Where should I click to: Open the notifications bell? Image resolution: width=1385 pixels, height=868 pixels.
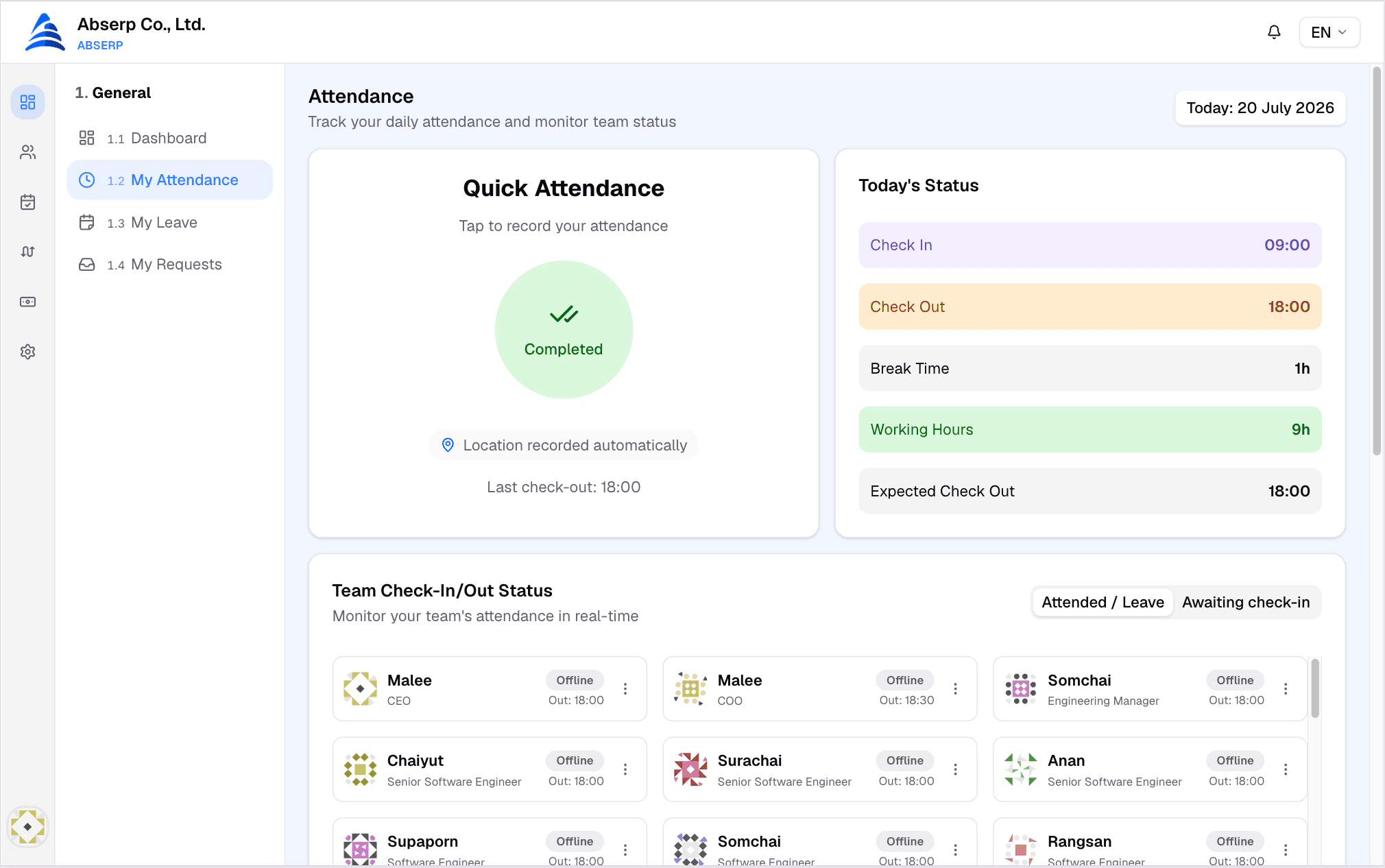pyautogui.click(x=1274, y=32)
